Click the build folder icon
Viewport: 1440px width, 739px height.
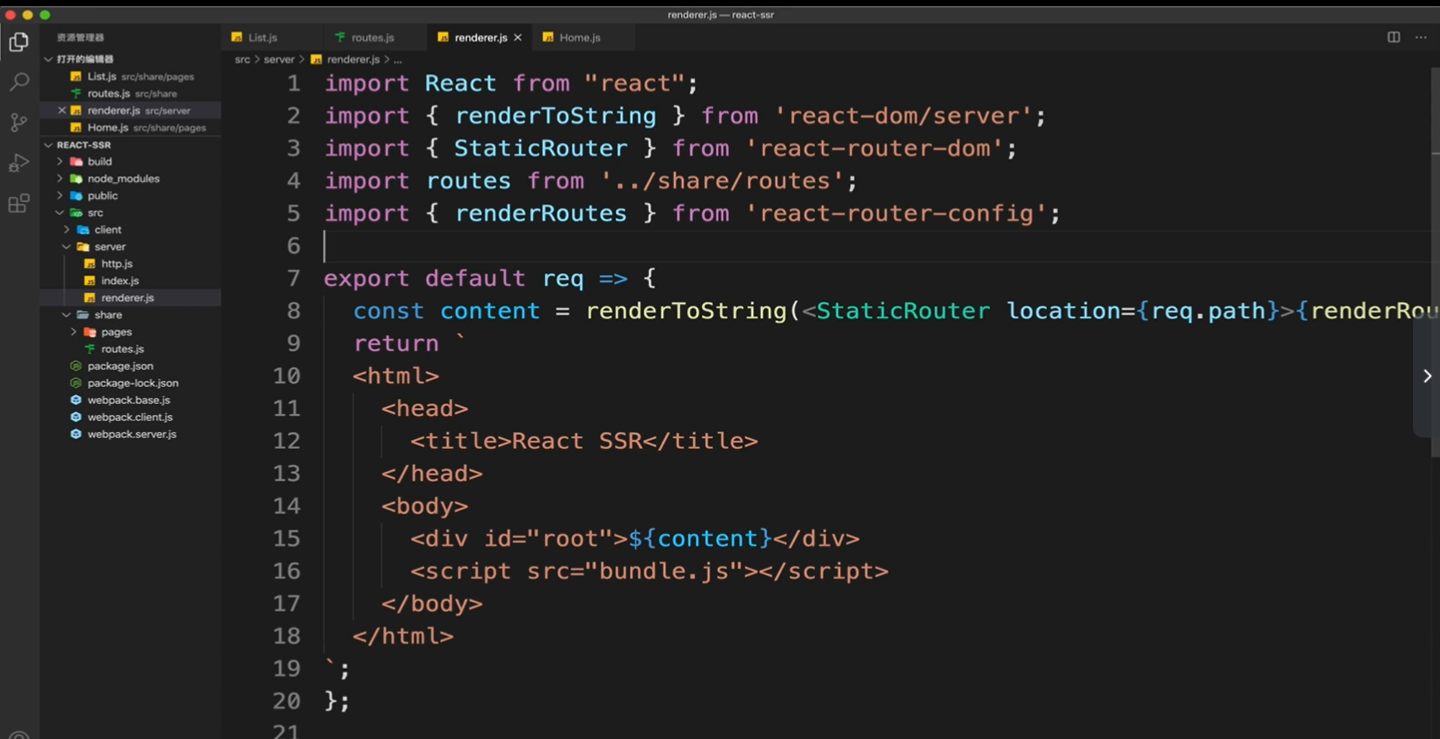pos(76,161)
